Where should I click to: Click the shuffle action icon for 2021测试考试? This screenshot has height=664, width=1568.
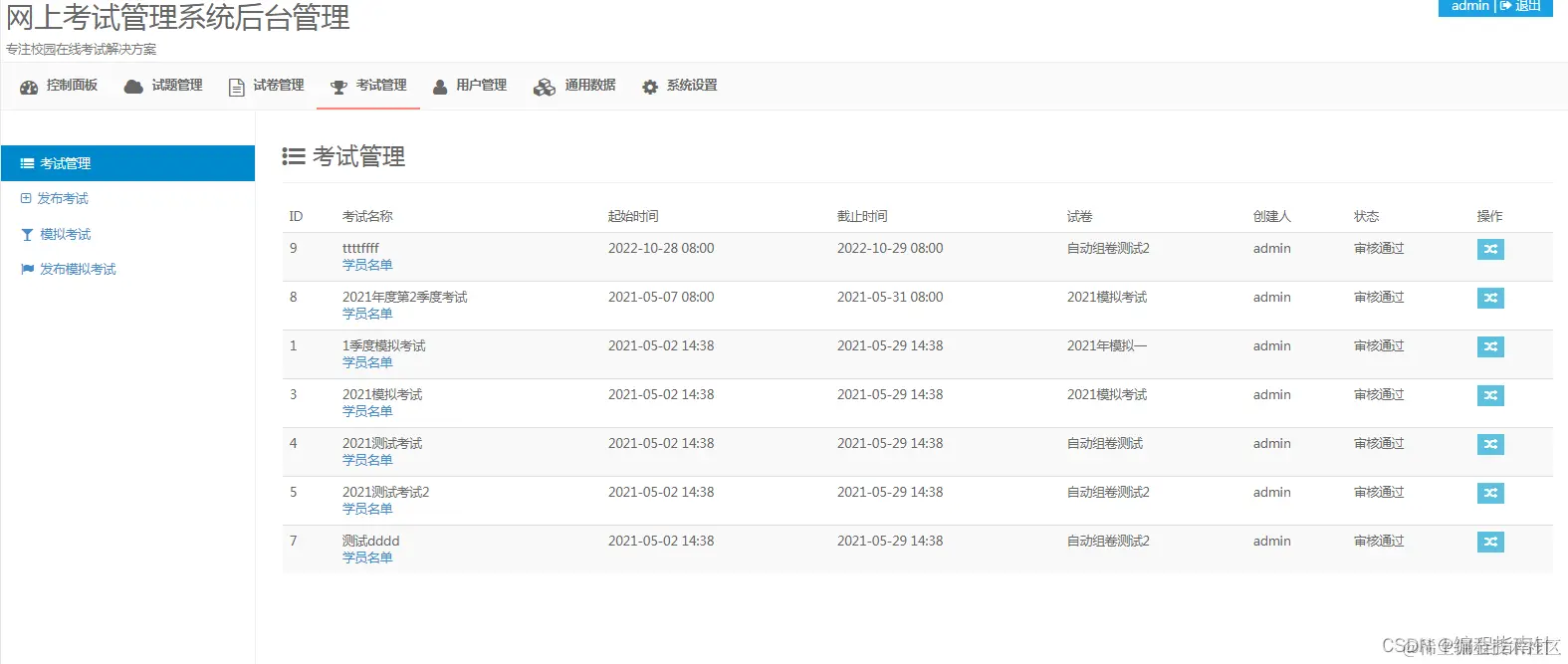click(x=1490, y=444)
